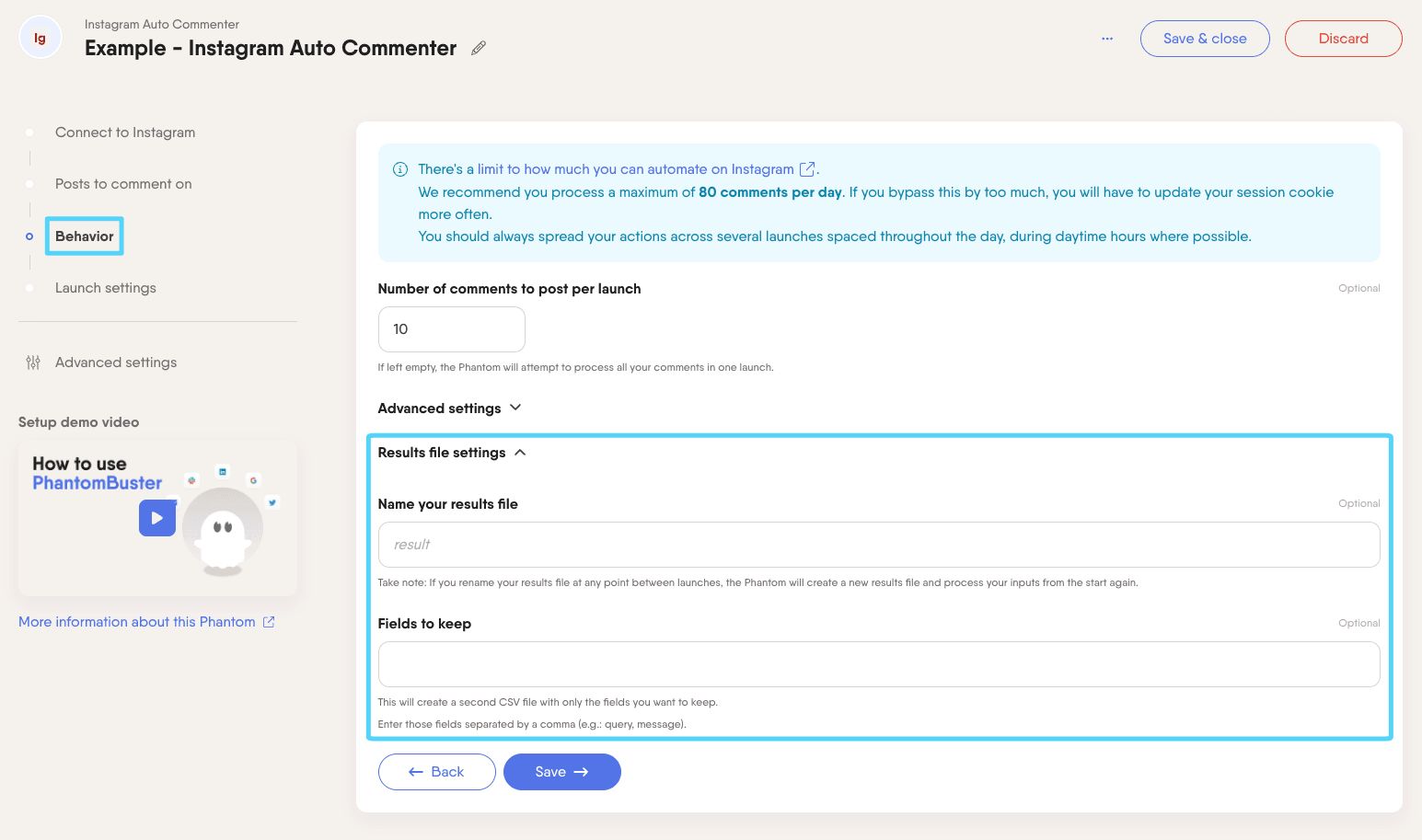1422x840 pixels.
Task: Expand the Advanced settings section
Action: (x=450, y=408)
